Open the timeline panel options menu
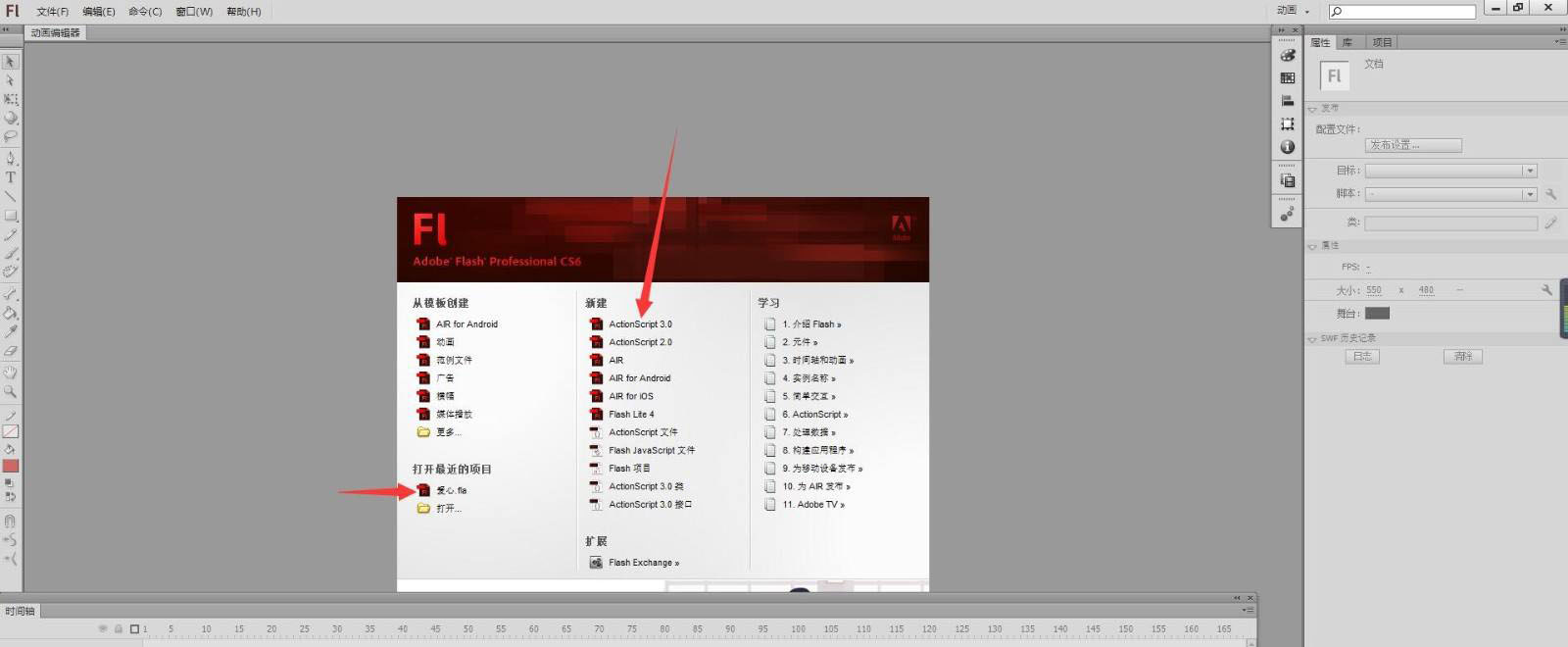The height and width of the screenshot is (647, 1568). pos(1248,610)
